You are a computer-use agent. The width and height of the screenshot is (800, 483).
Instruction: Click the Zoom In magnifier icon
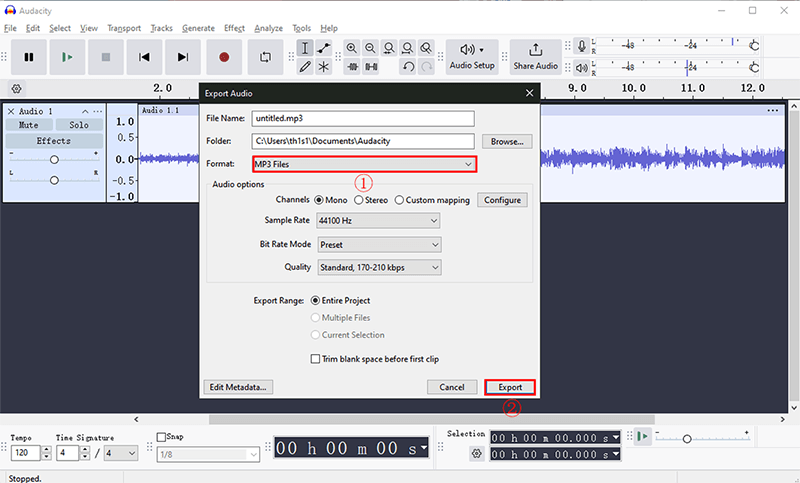[x=352, y=48]
